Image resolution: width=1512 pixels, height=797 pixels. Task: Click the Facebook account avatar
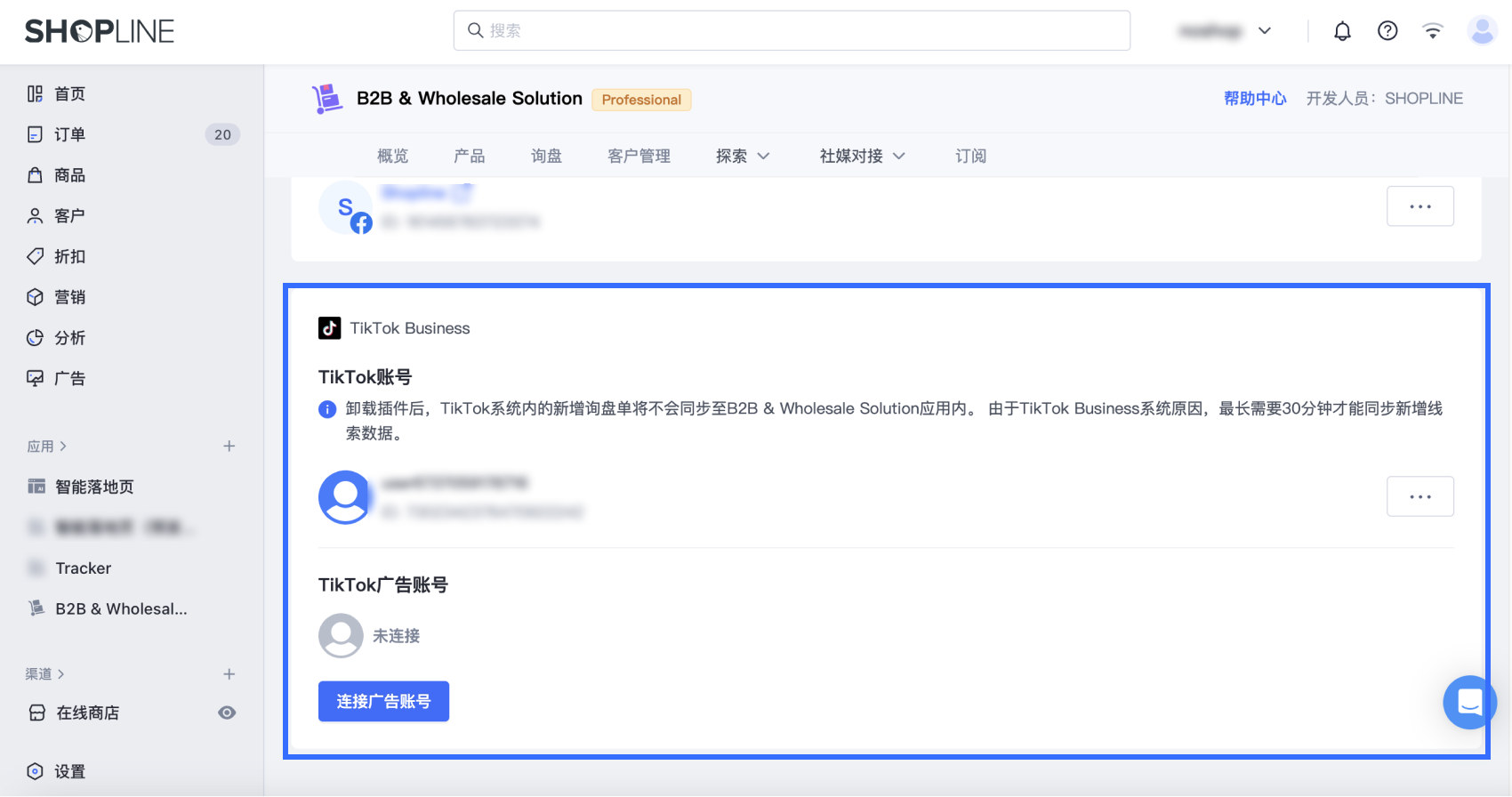pos(345,207)
